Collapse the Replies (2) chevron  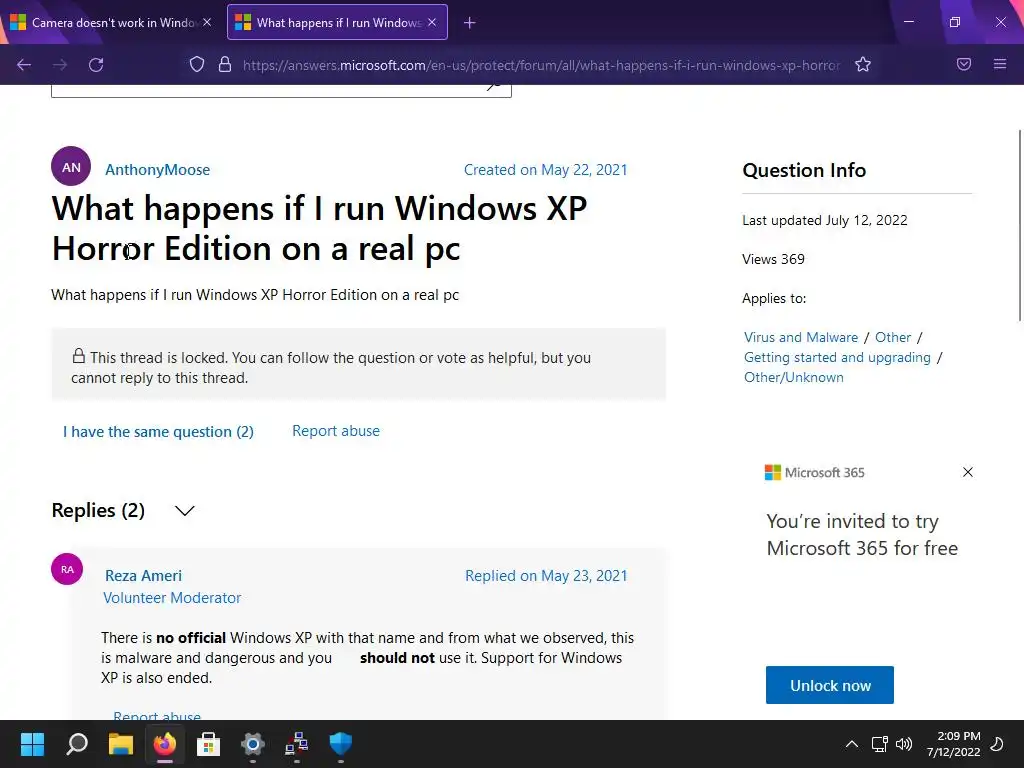(x=185, y=511)
